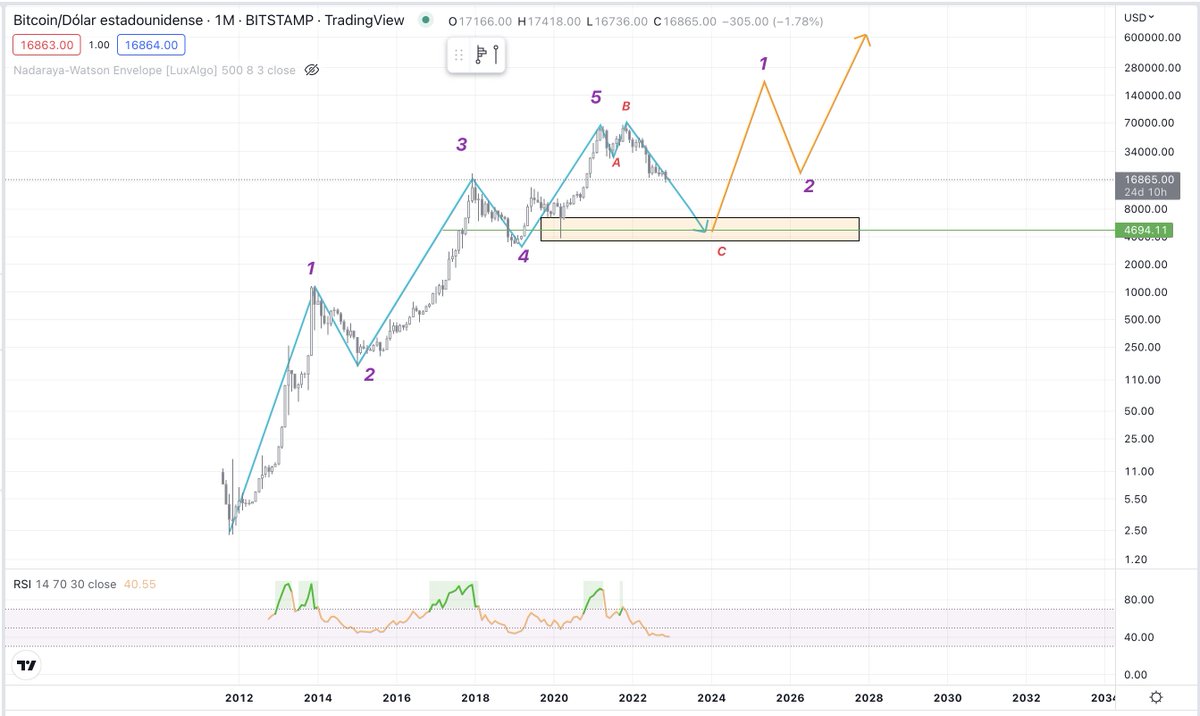Select the purple wave label 5
1200x716 pixels.
tap(596, 97)
